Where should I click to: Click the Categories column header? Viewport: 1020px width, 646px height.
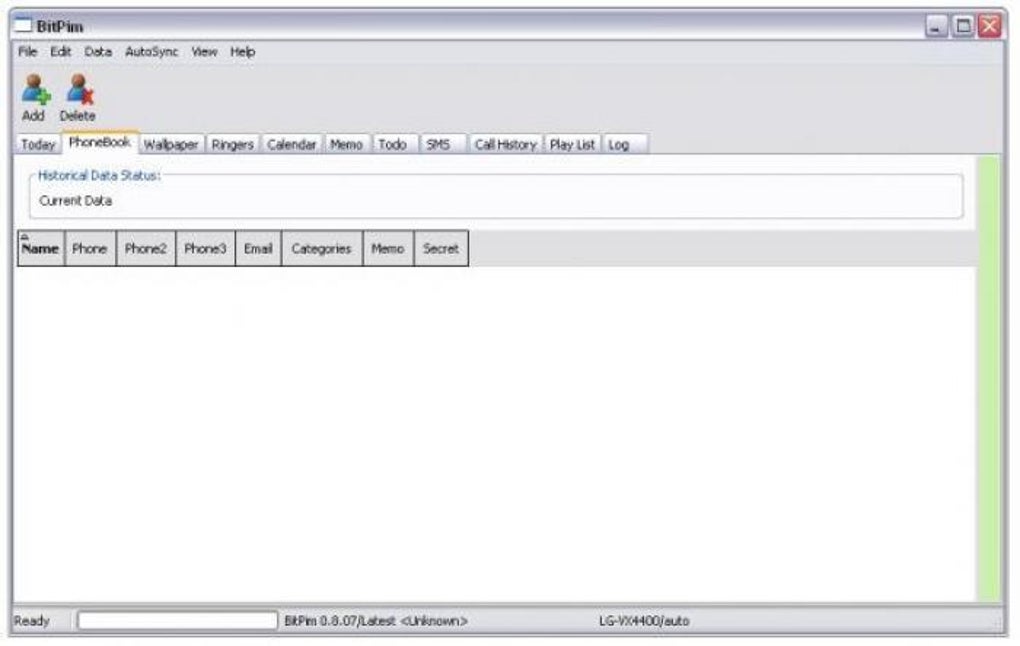[321, 249]
